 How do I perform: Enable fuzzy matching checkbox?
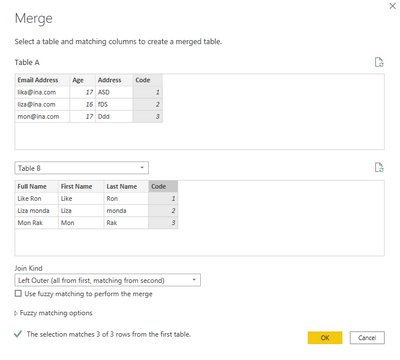[18, 293]
